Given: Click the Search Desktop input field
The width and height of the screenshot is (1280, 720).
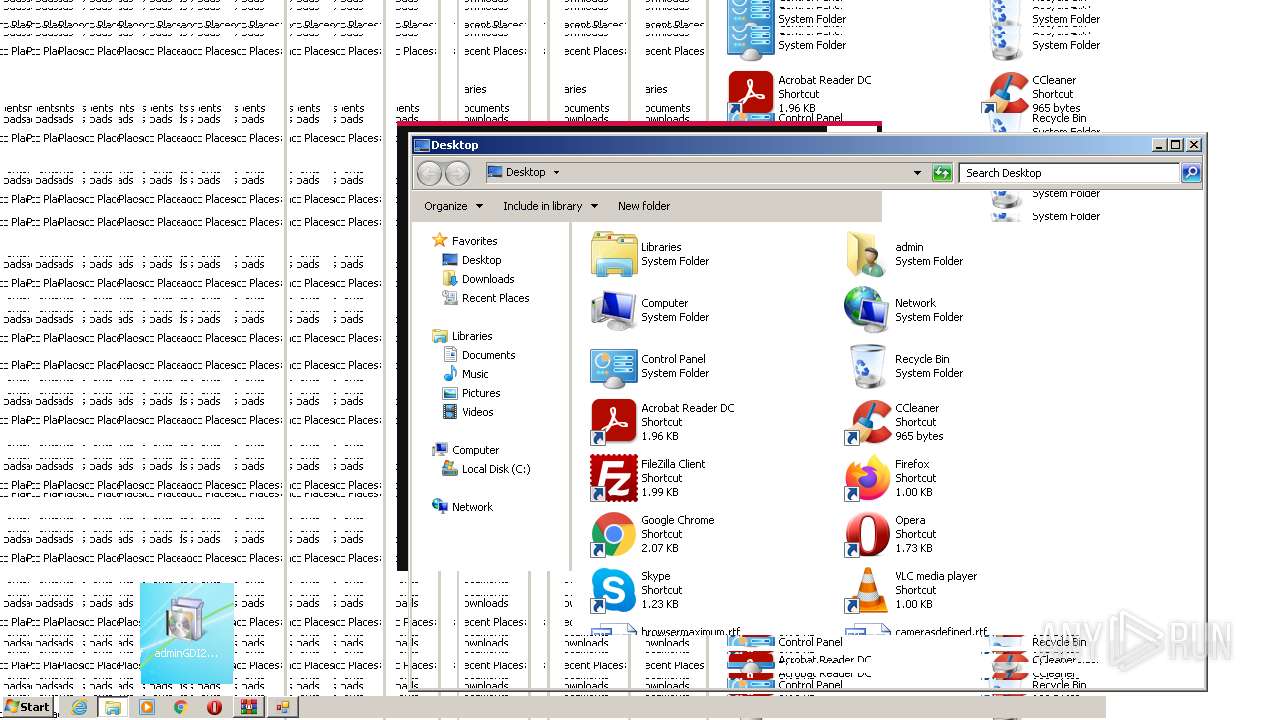Looking at the screenshot, I should coord(1069,173).
